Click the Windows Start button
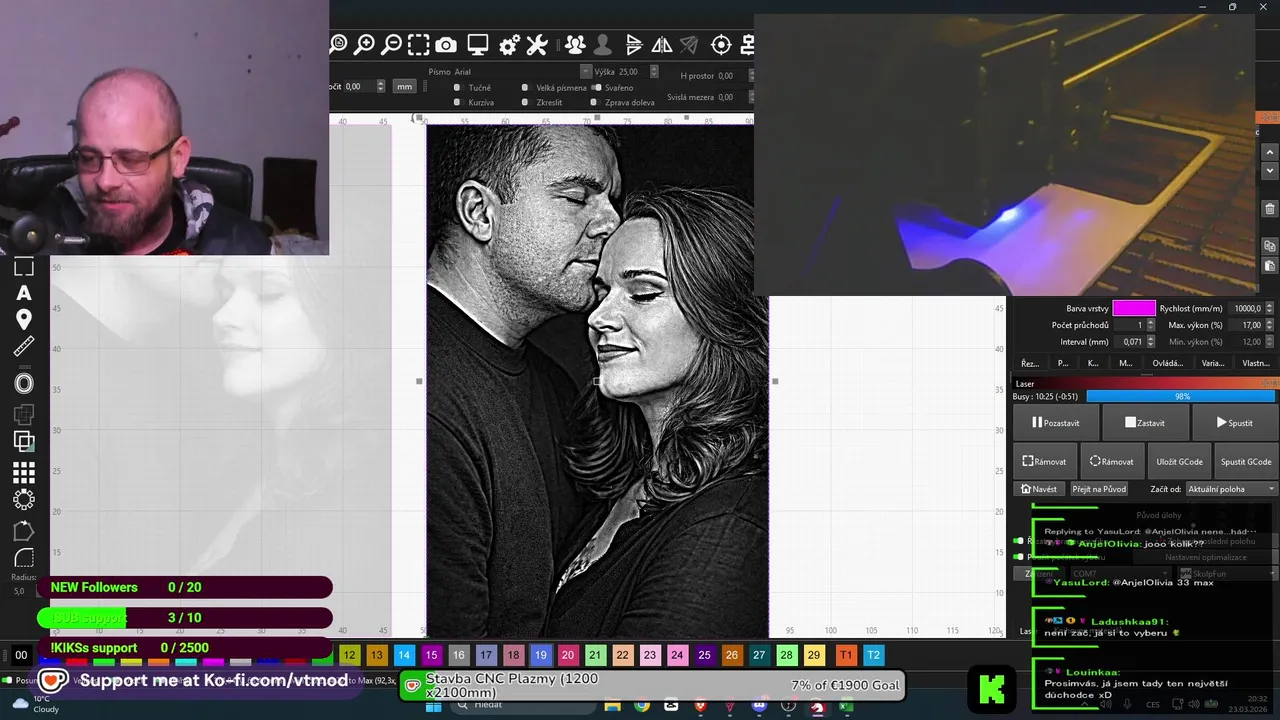This screenshot has height=720, width=1280. tap(433, 706)
